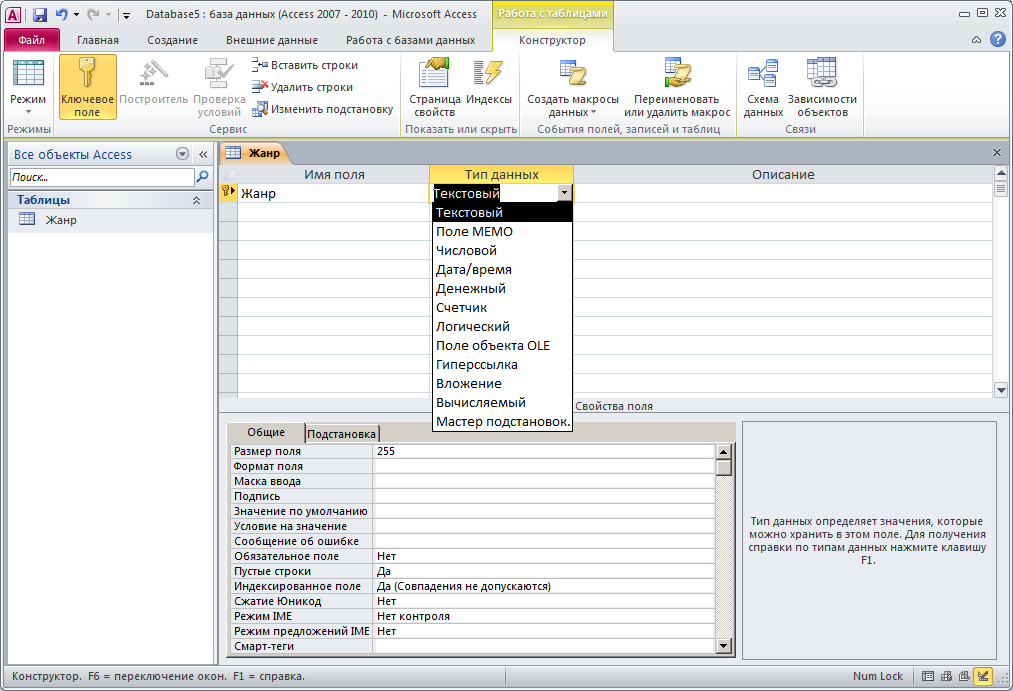
Task: Click the Проверка условий icon
Action: click(x=219, y=73)
